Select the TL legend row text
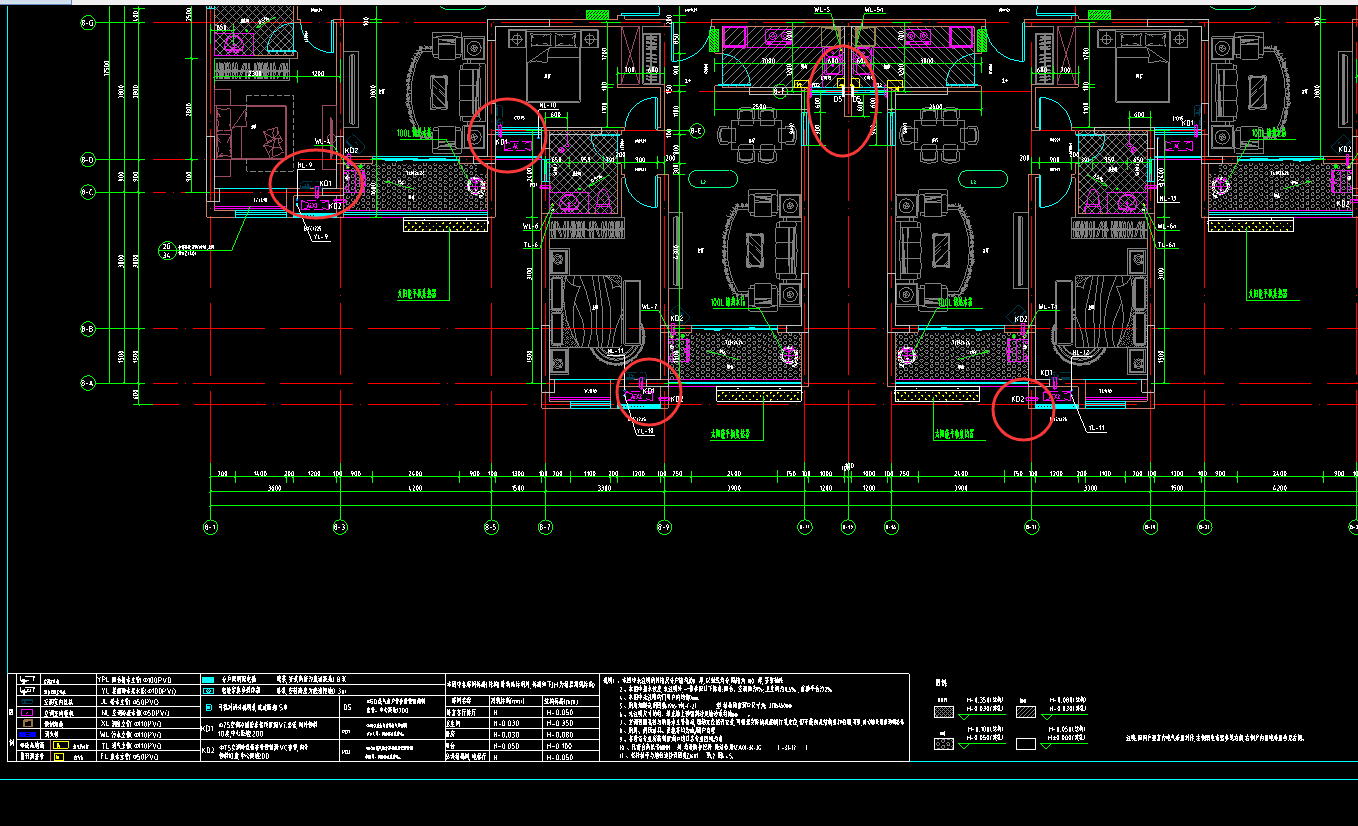Viewport: 1358px width, 826px height. point(131,745)
